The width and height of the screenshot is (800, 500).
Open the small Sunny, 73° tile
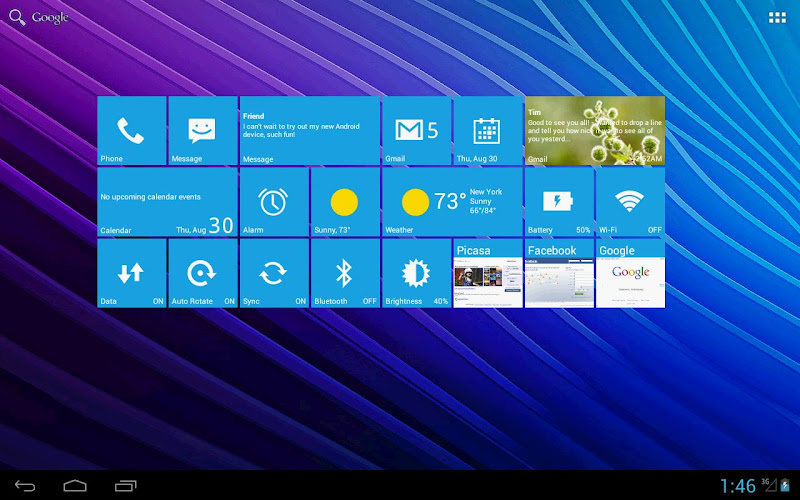coord(345,202)
